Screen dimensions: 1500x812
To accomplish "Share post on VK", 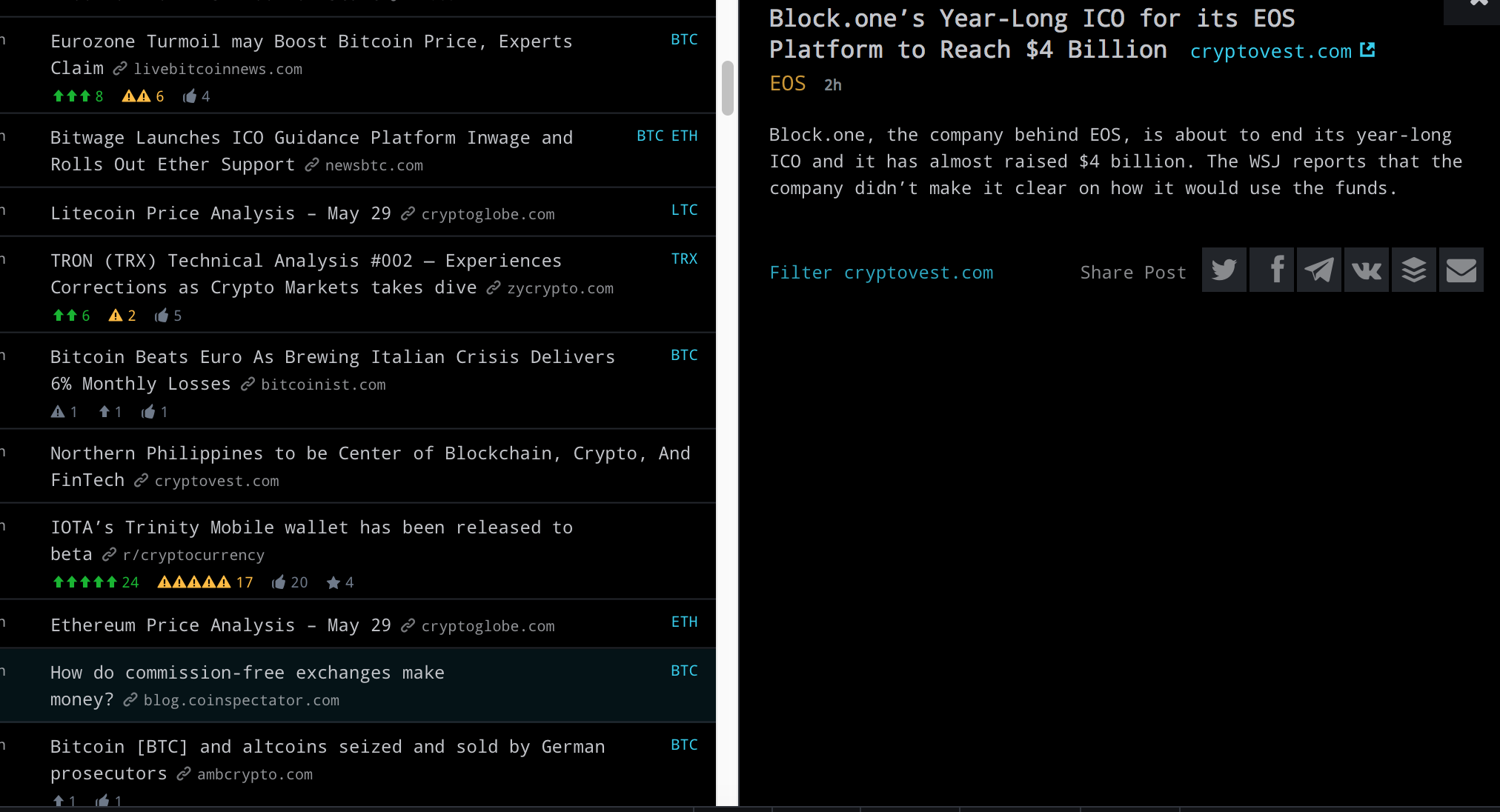I will click(x=1367, y=270).
